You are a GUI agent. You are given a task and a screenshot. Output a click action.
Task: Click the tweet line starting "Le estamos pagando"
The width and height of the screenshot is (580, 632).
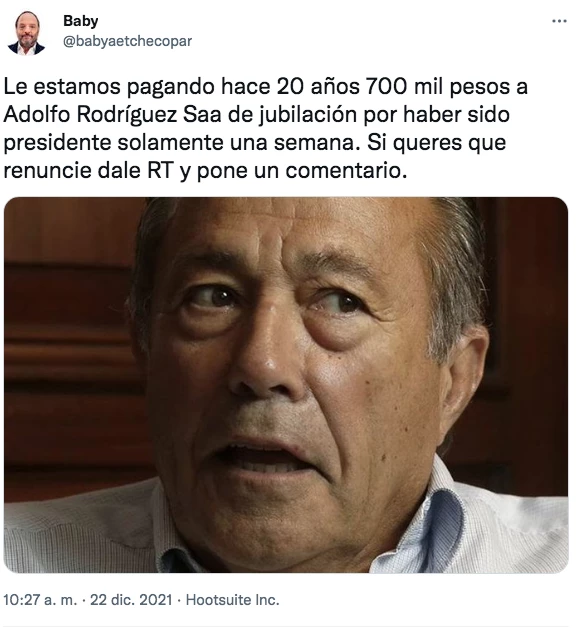tap(265, 87)
